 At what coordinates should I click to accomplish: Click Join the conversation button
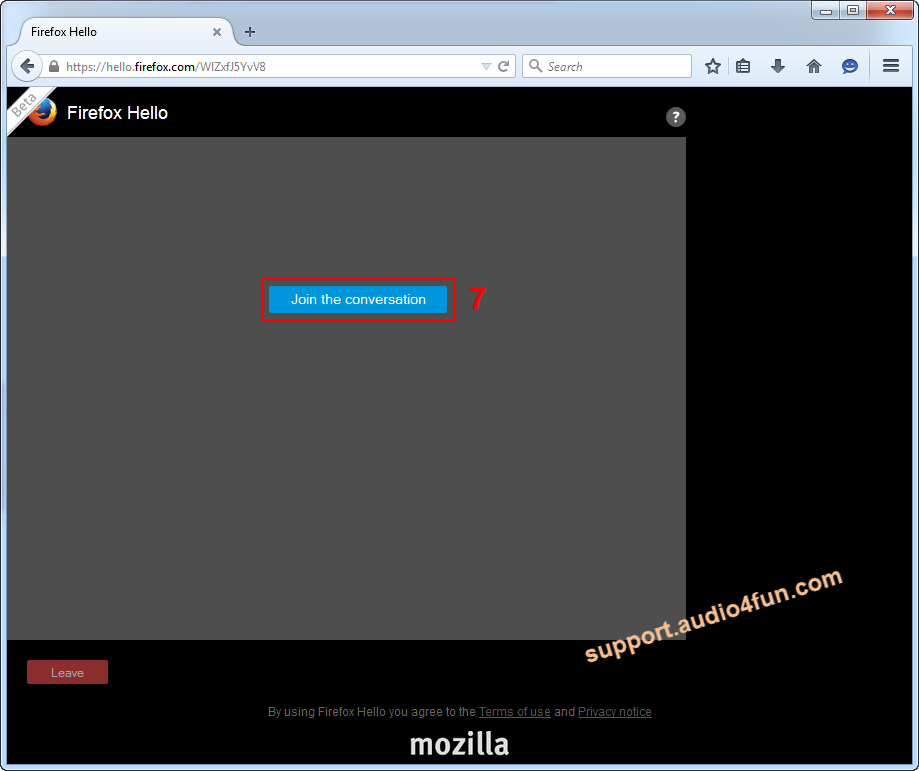[x=358, y=299]
